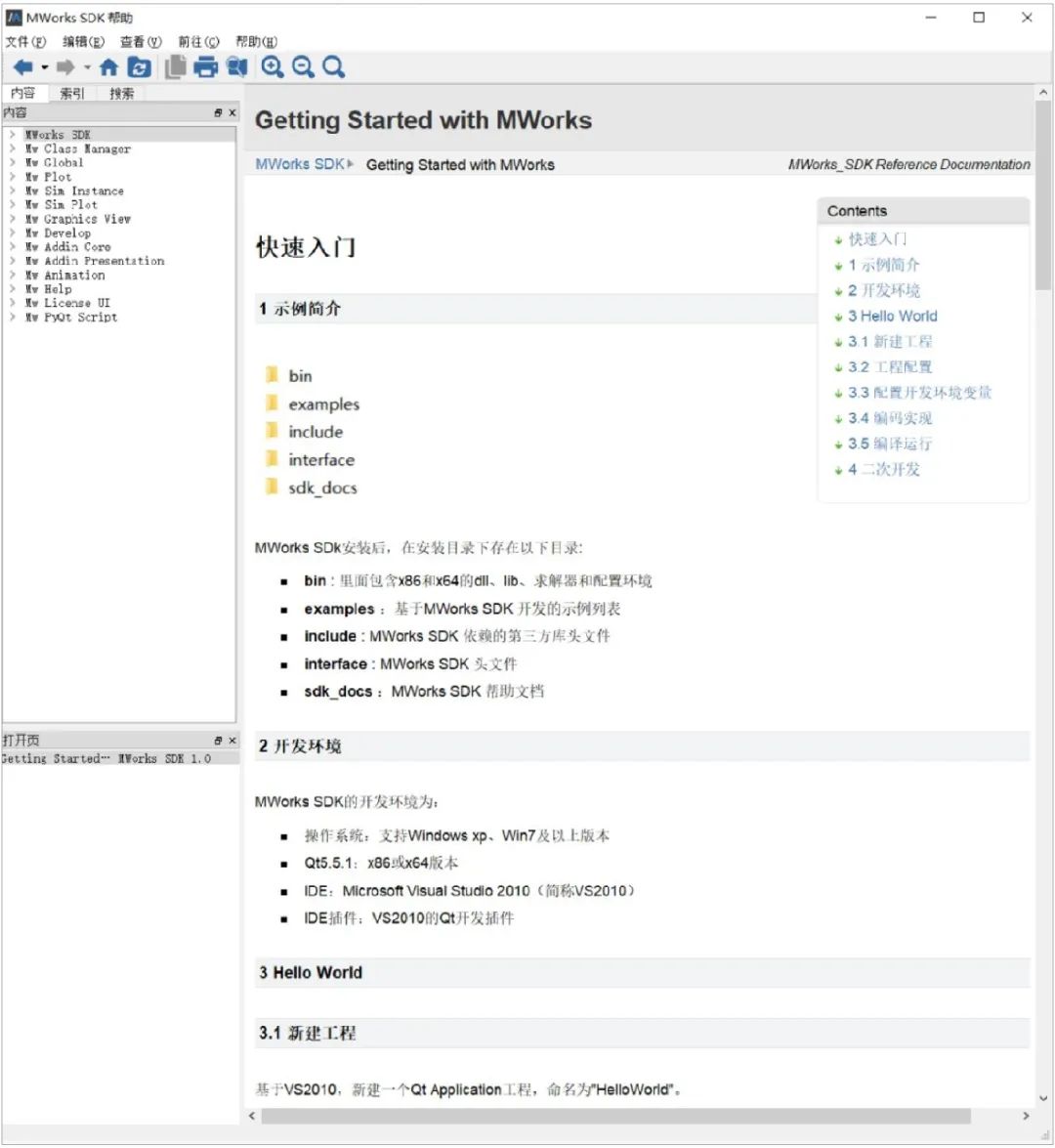Open the 帮助(H) menu
This screenshot has height=1148, width=1055.
point(256,42)
